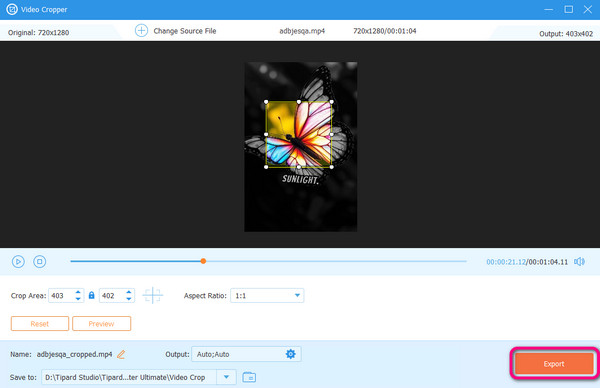Play the video with the play button

18,262
